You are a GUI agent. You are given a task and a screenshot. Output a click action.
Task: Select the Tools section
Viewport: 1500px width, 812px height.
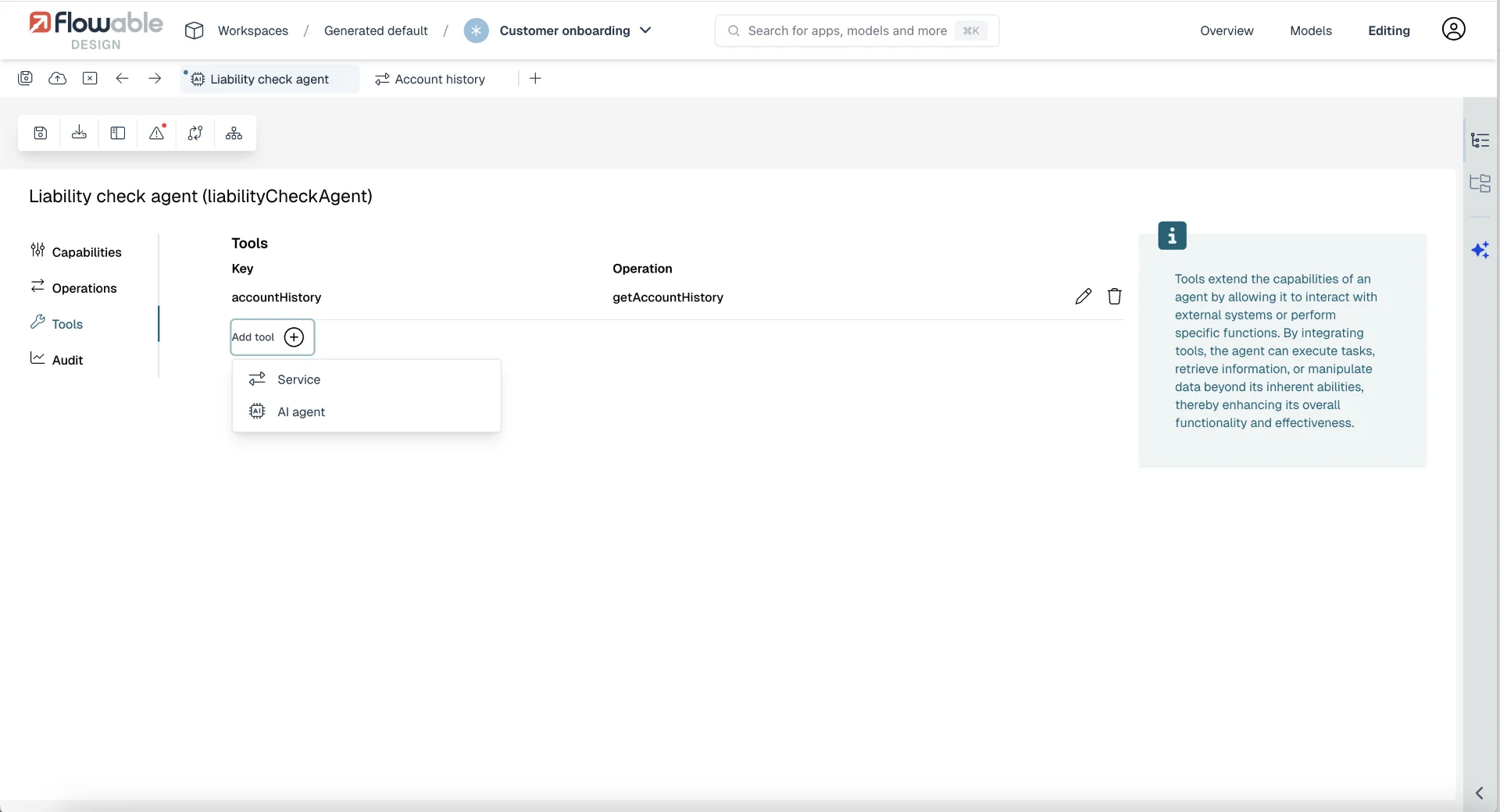(56, 323)
